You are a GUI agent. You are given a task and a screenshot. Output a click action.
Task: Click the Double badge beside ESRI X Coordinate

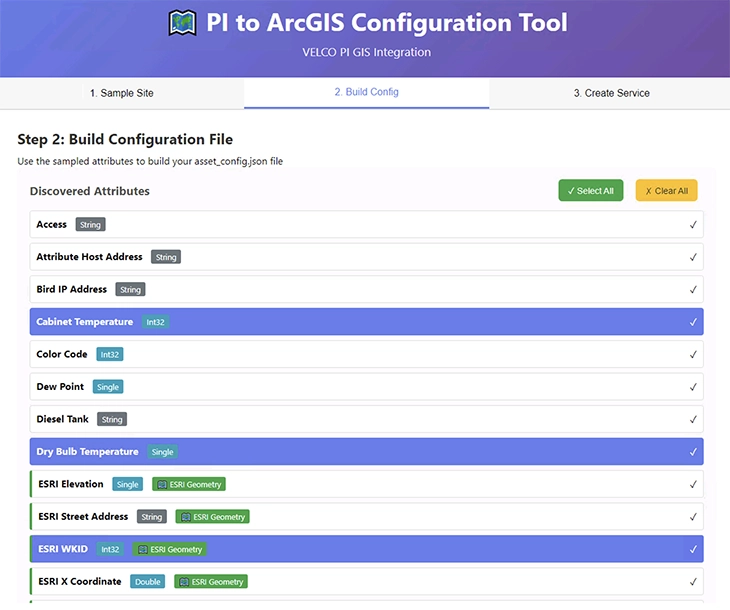pyautogui.click(x=148, y=582)
